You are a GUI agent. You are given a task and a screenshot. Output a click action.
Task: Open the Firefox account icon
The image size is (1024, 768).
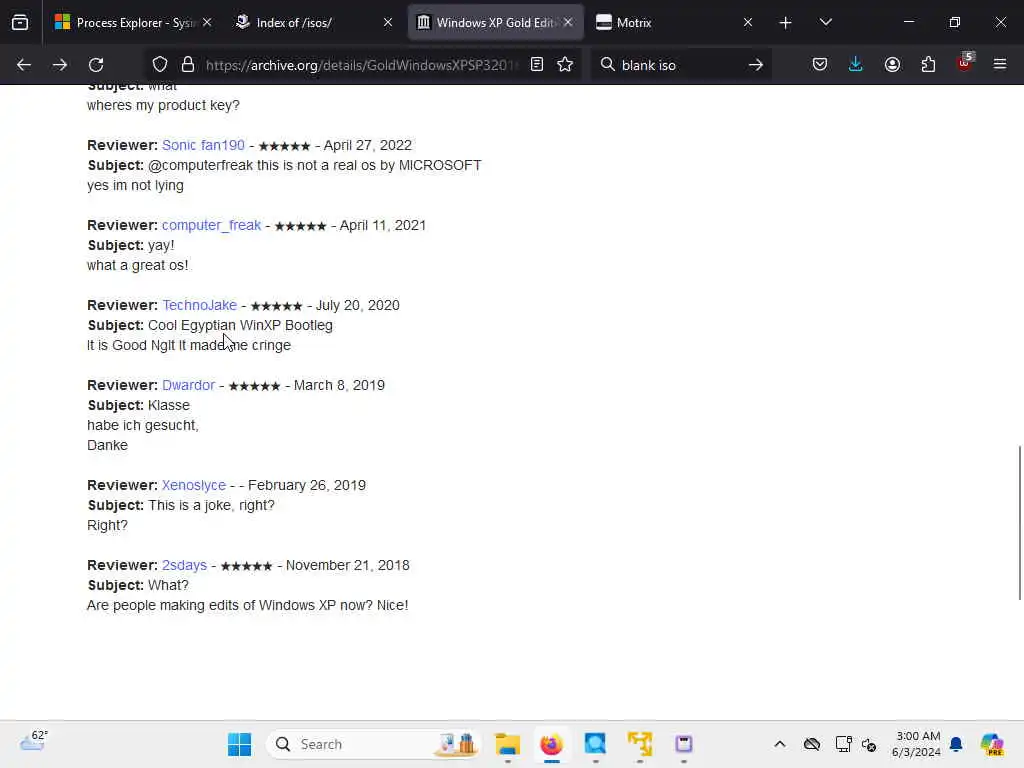892,64
